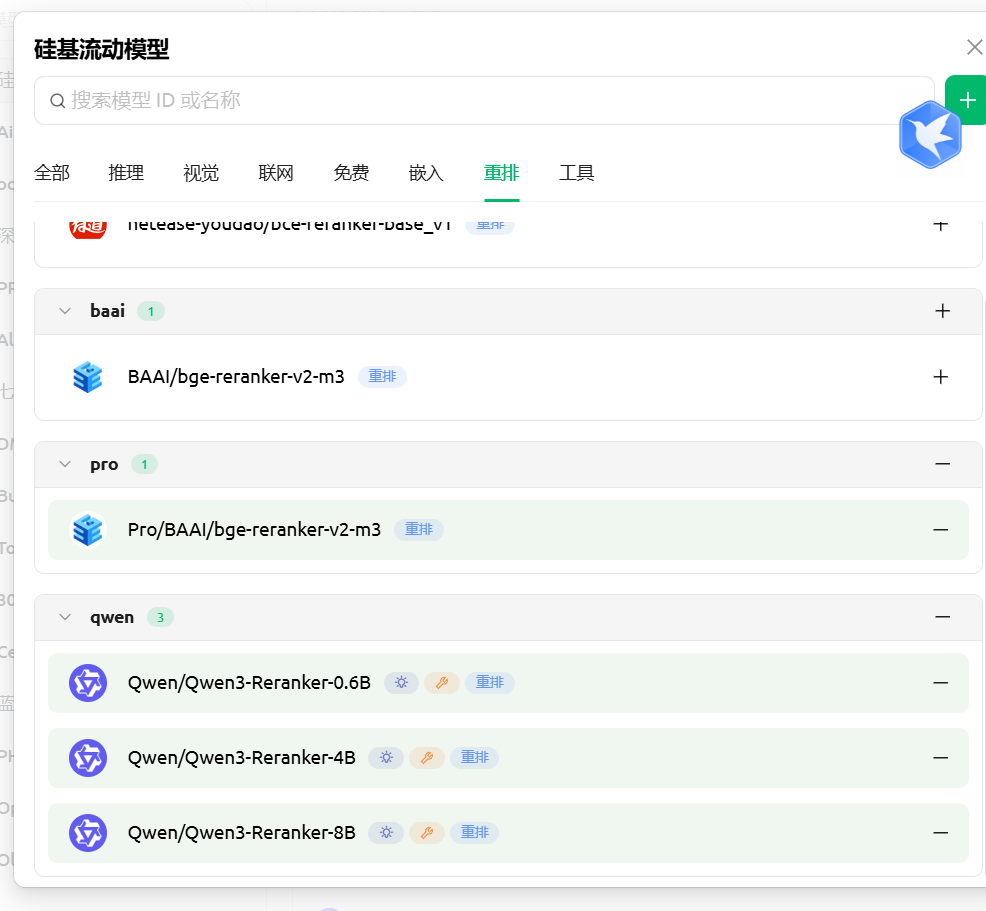Close the 硅基流动模型 dialog

[975, 47]
